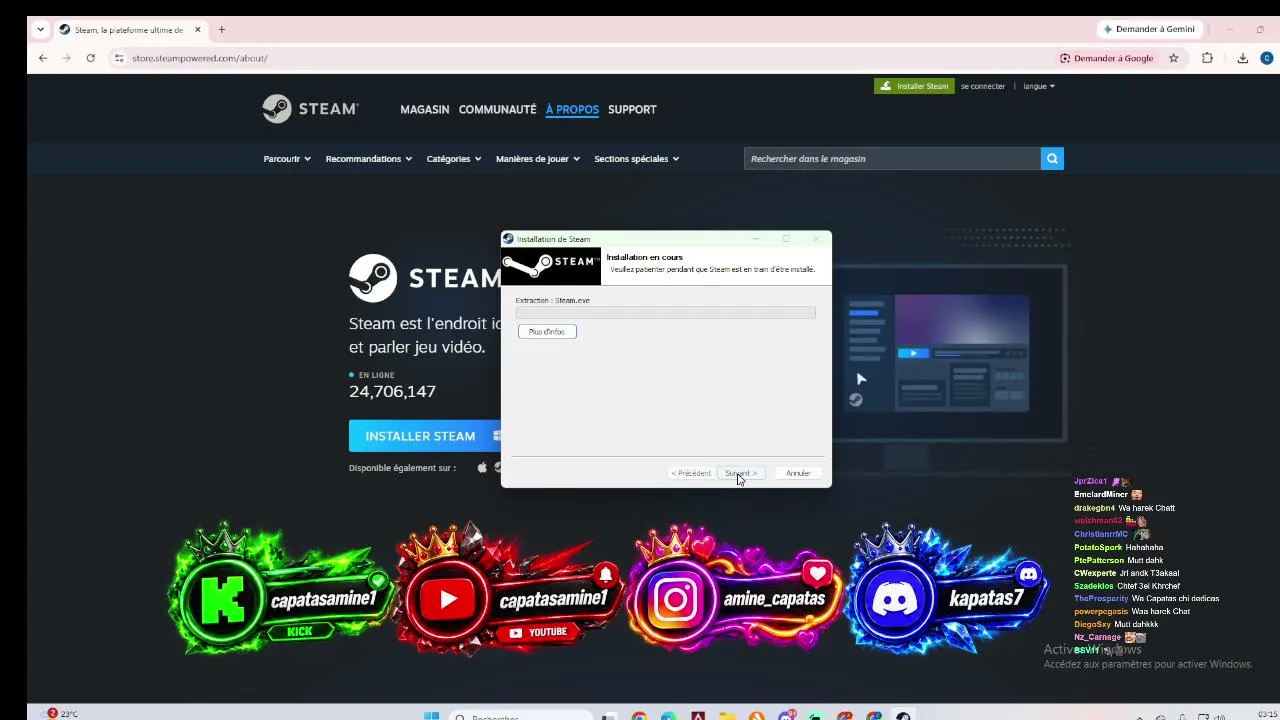This screenshot has height=720, width=1280.
Task: Select the Steam browser tab
Action: [x=130, y=30]
